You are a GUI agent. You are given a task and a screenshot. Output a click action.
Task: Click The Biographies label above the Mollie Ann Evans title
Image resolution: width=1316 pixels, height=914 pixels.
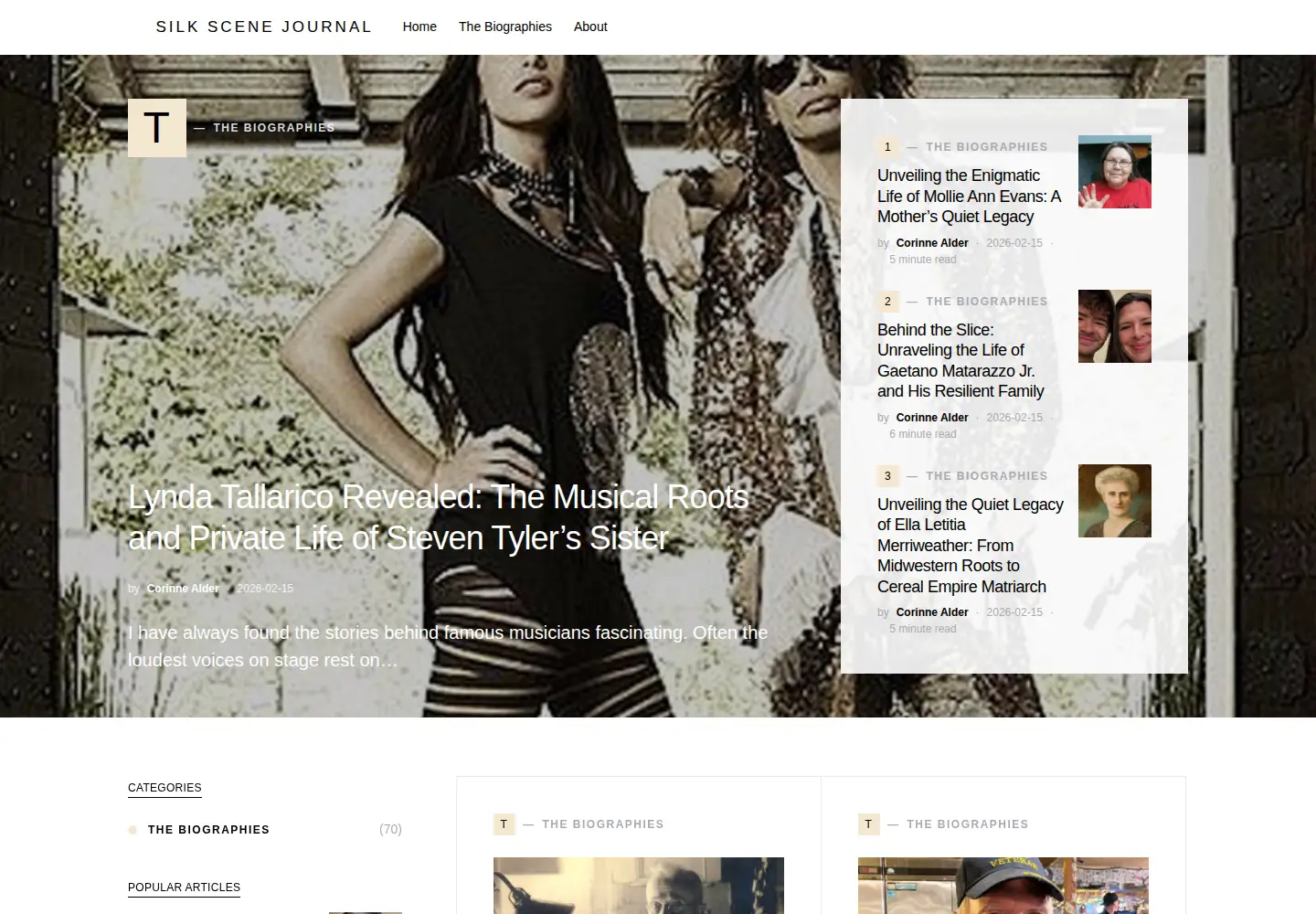pyautogui.click(x=987, y=147)
